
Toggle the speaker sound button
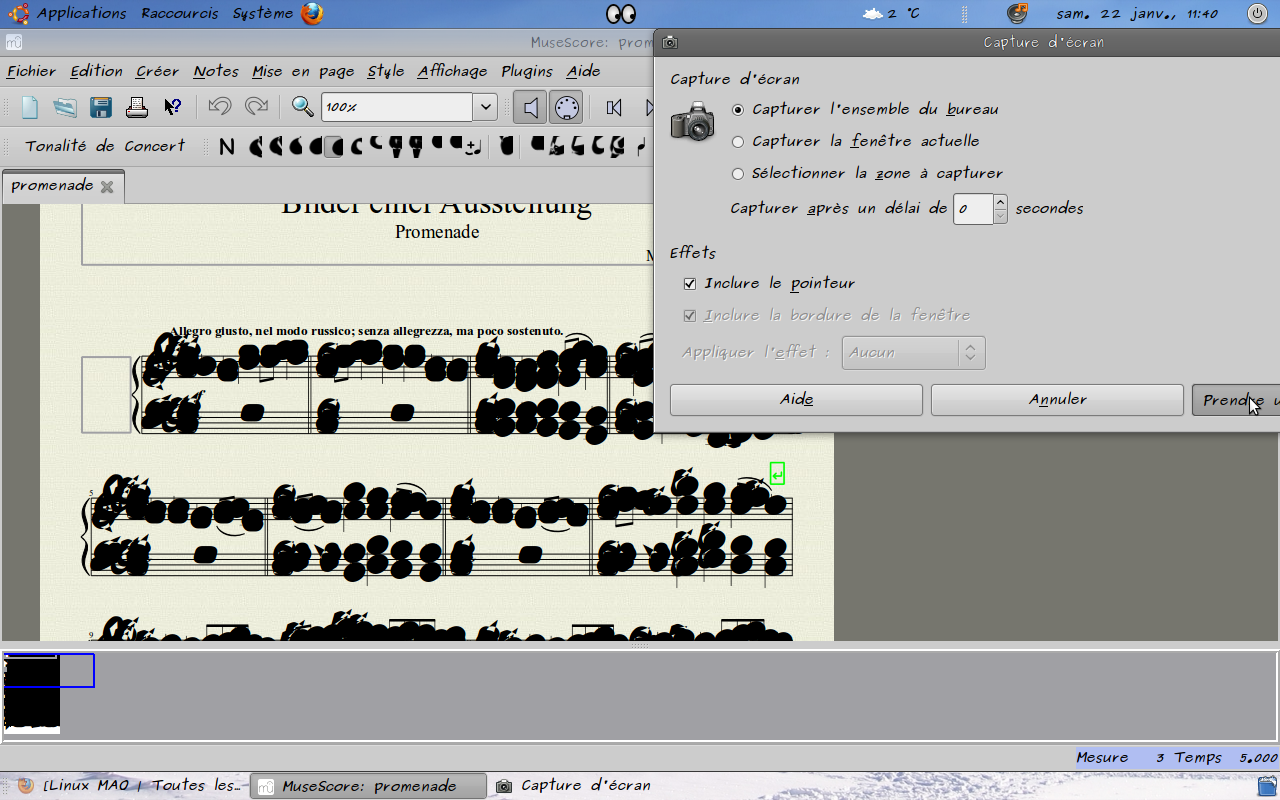pyautogui.click(x=530, y=107)
